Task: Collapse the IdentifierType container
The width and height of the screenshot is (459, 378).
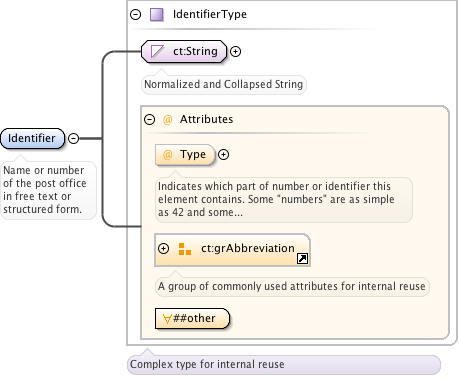Action: [x=135, y=15]
